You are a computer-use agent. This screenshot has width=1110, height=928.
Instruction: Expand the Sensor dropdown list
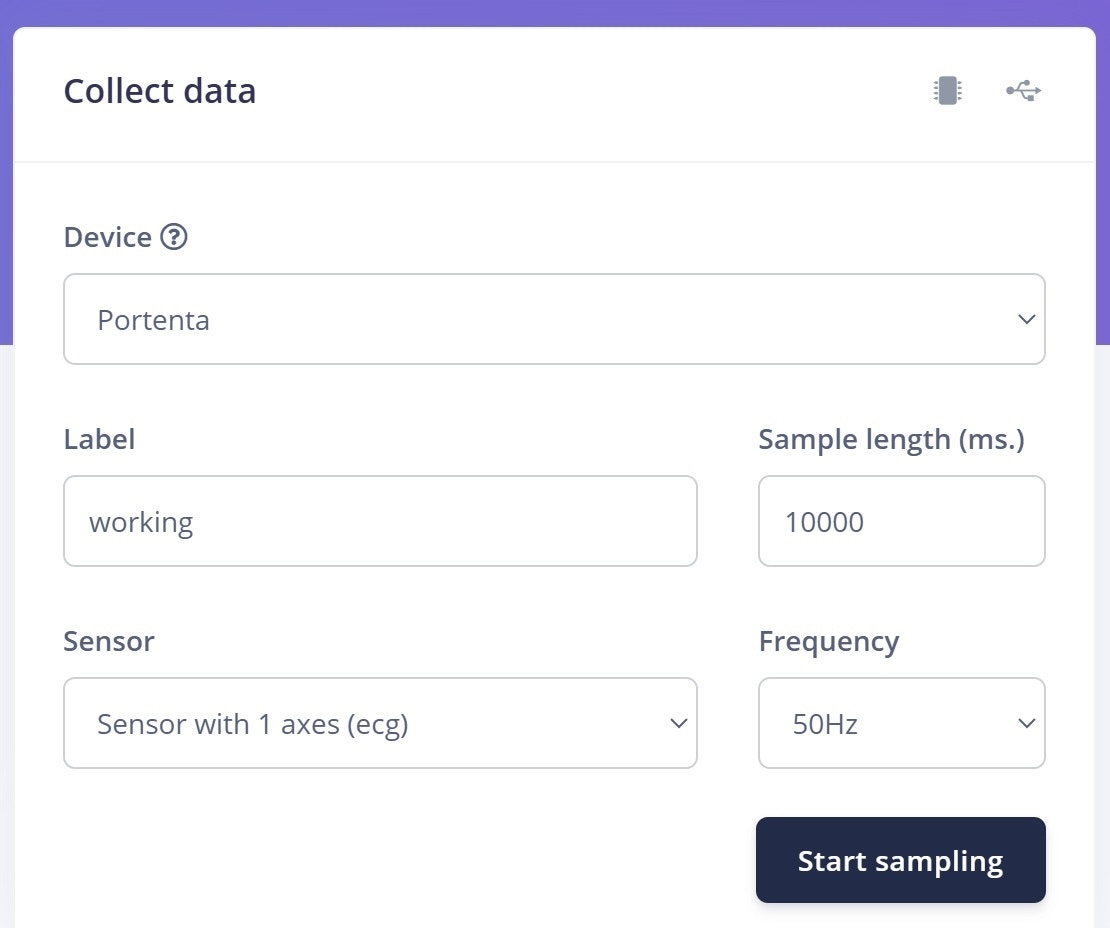click(x=380, y=723)
